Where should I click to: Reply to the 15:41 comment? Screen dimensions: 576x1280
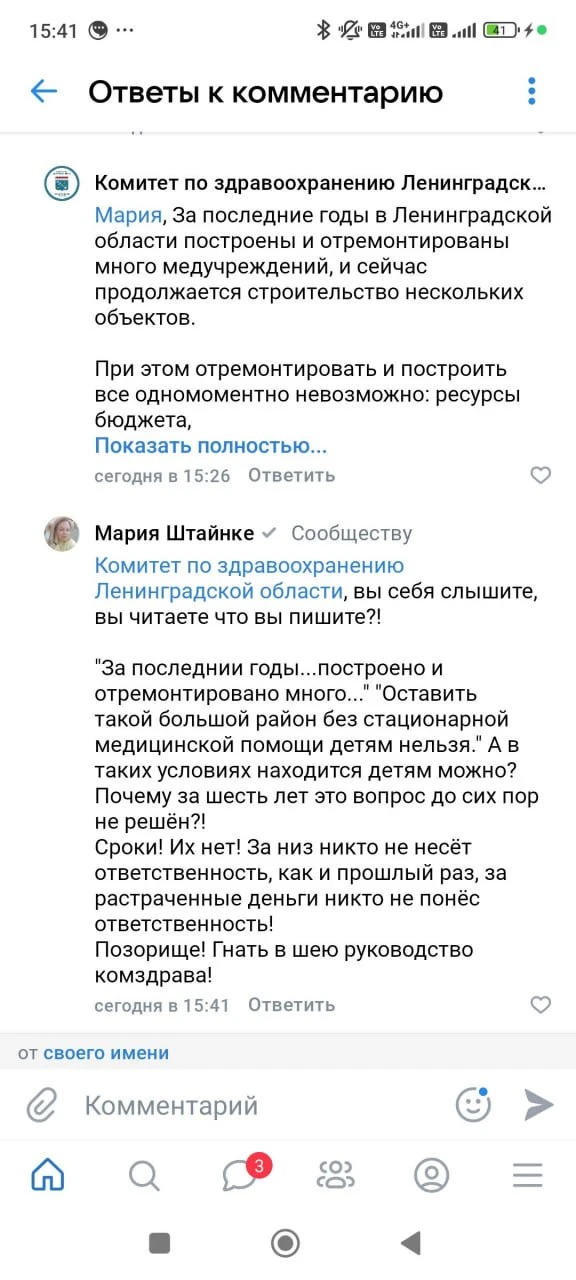tap(292, 1005)
